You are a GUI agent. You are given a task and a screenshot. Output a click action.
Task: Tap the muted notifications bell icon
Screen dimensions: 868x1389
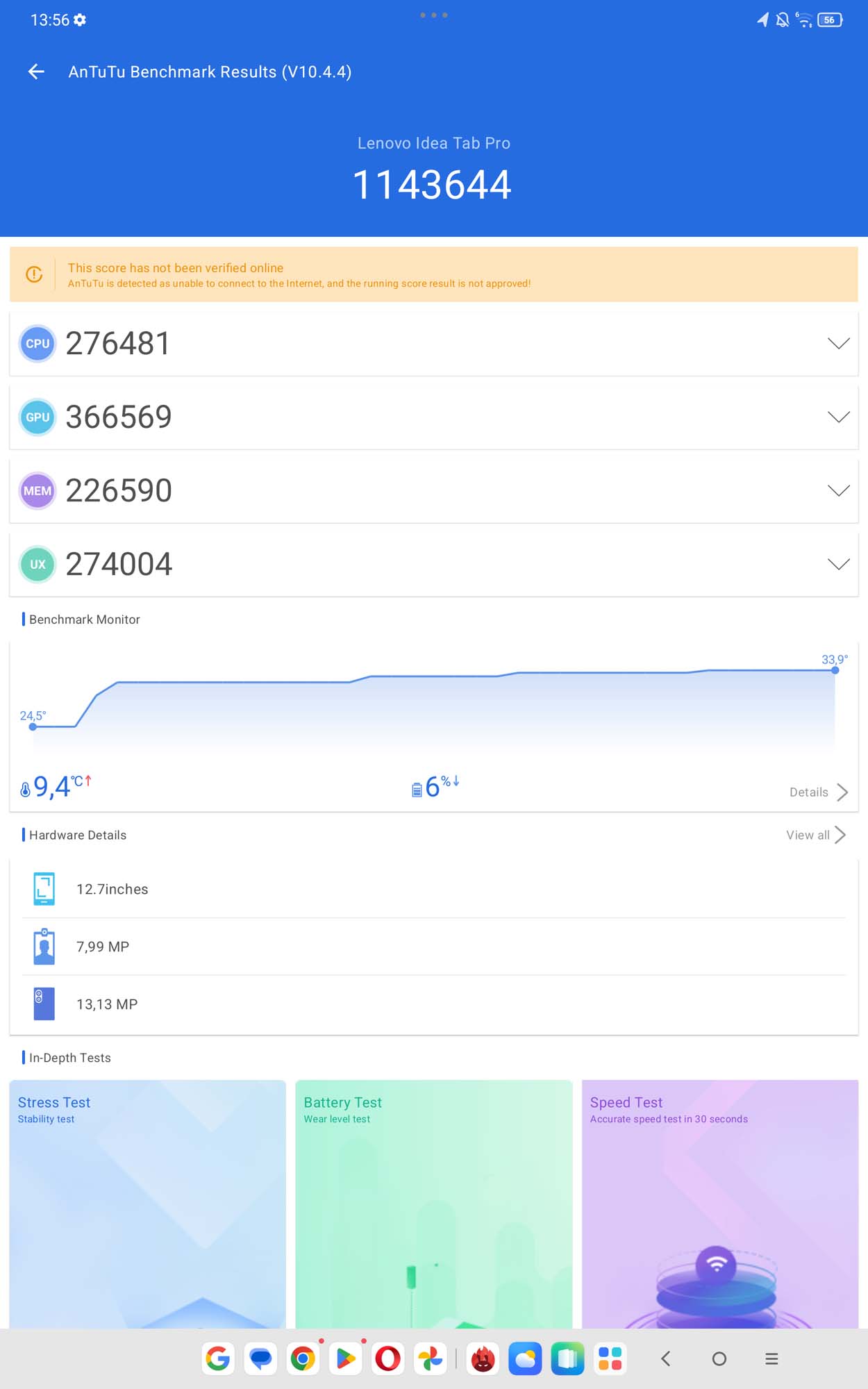[x=783, y=19]
